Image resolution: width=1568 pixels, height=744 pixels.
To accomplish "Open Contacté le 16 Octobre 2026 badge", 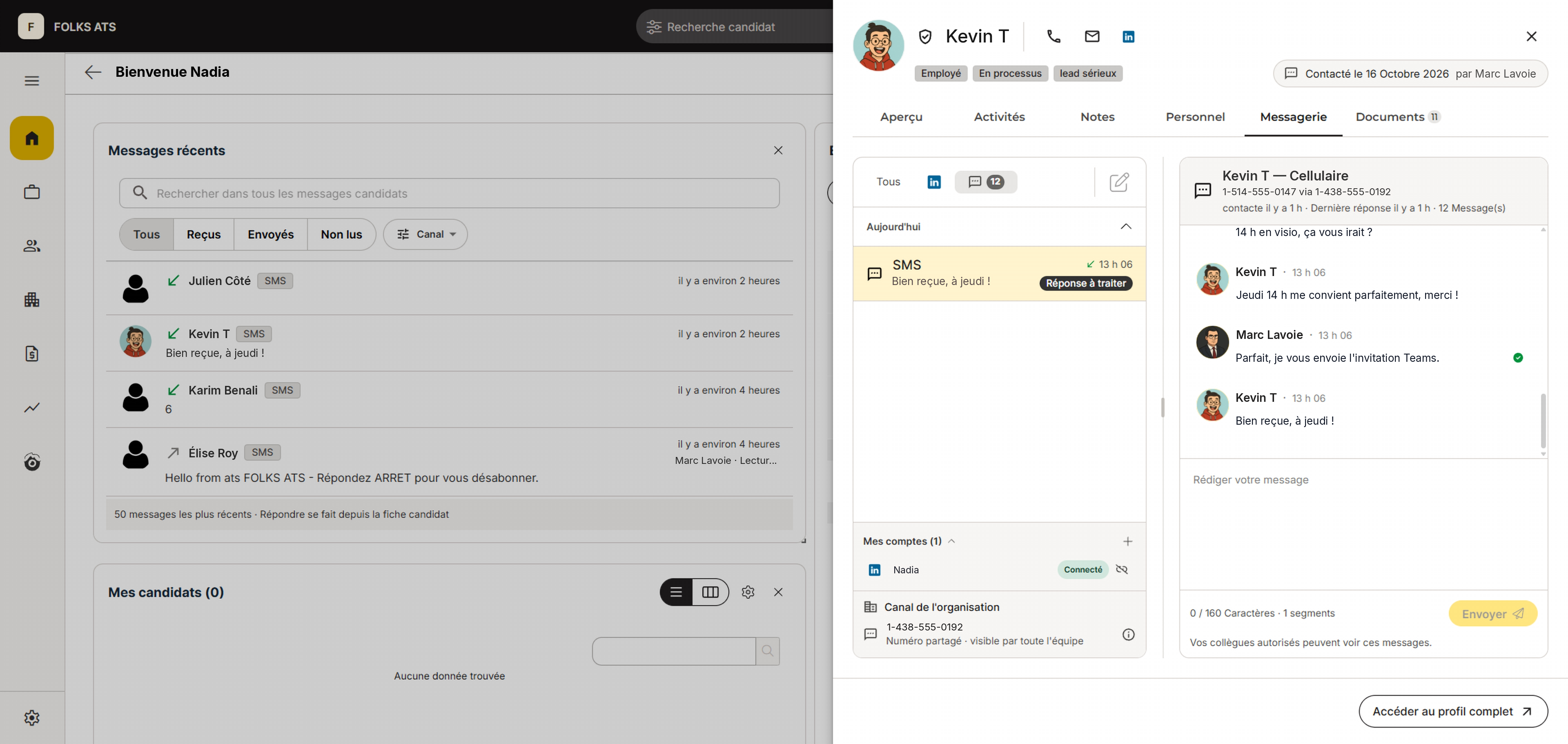I will coord(1410,74).
